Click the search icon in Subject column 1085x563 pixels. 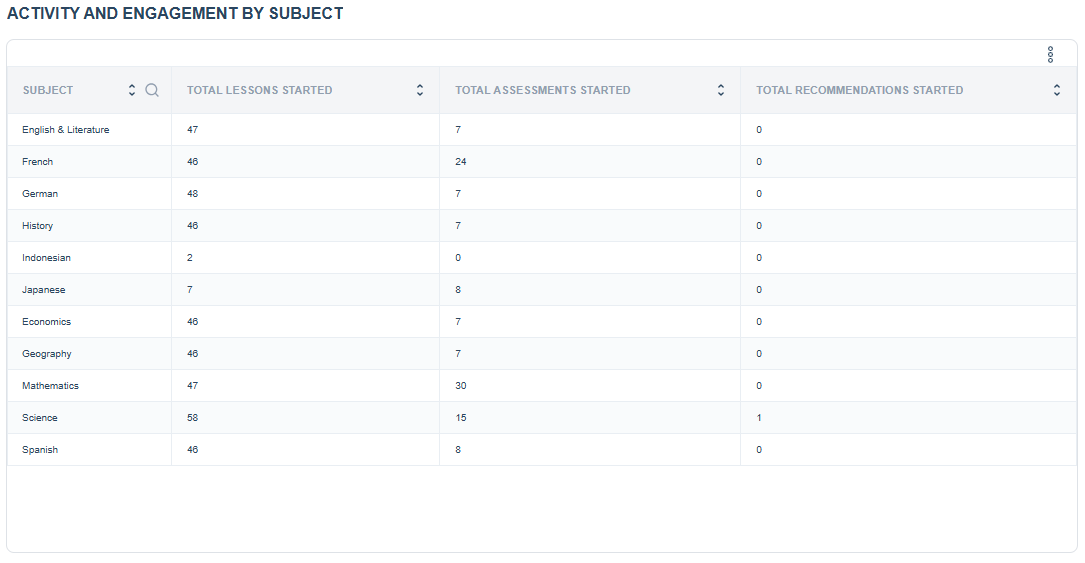pos(152,90)
